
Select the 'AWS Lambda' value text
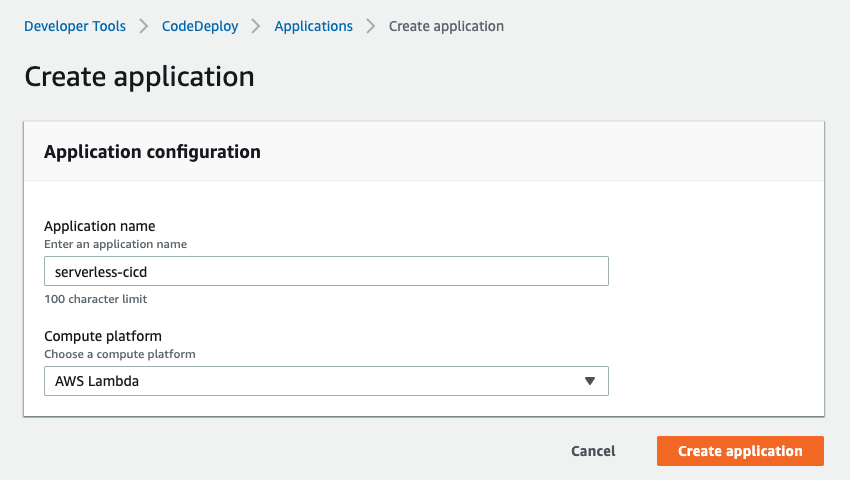click(x=97, y=381)
